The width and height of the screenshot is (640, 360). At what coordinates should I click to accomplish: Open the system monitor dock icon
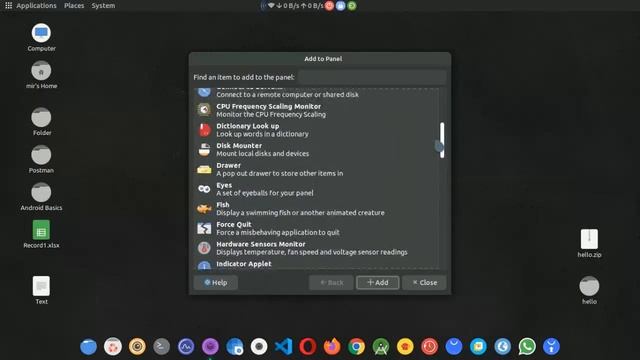pyautogui.click(x=186, y=347)
